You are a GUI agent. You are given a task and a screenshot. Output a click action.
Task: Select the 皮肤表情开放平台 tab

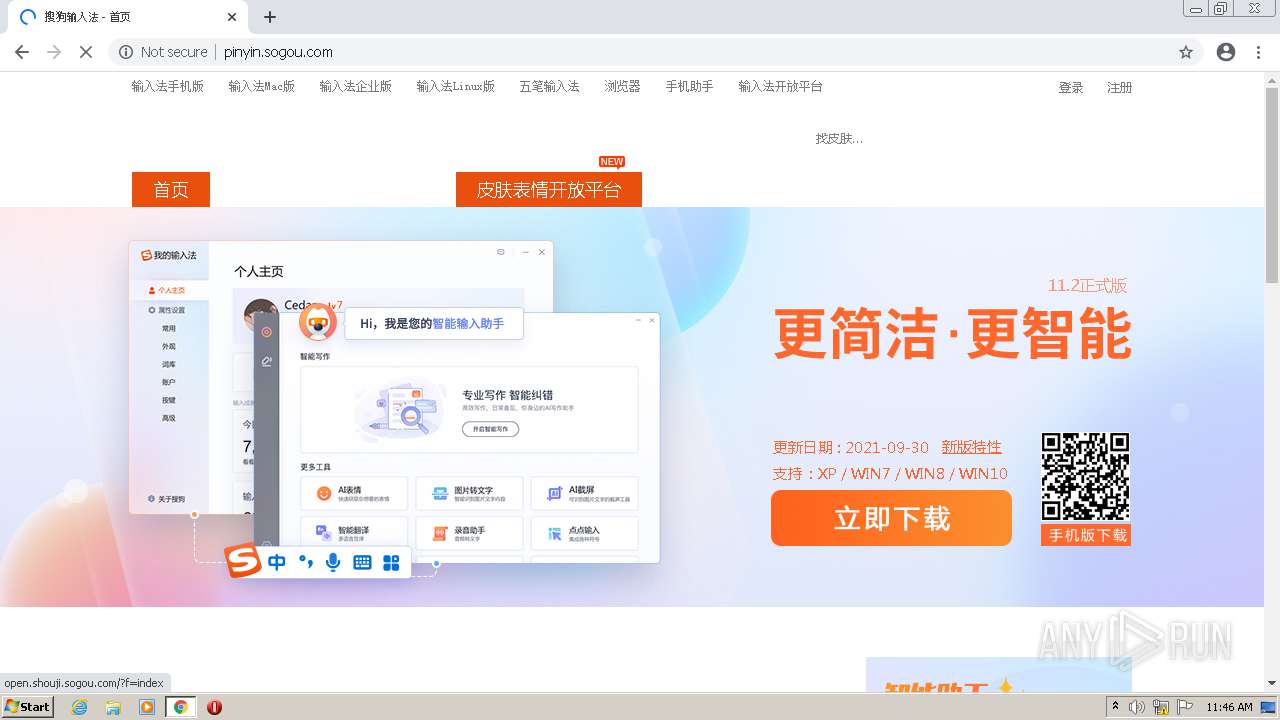coord(549,190)
